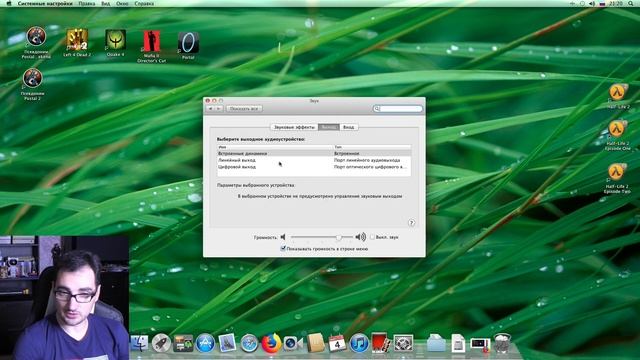
Task: Launch Launchpad rocket icon in Dock
Action: pyautogui.click(x=161, y=343)
